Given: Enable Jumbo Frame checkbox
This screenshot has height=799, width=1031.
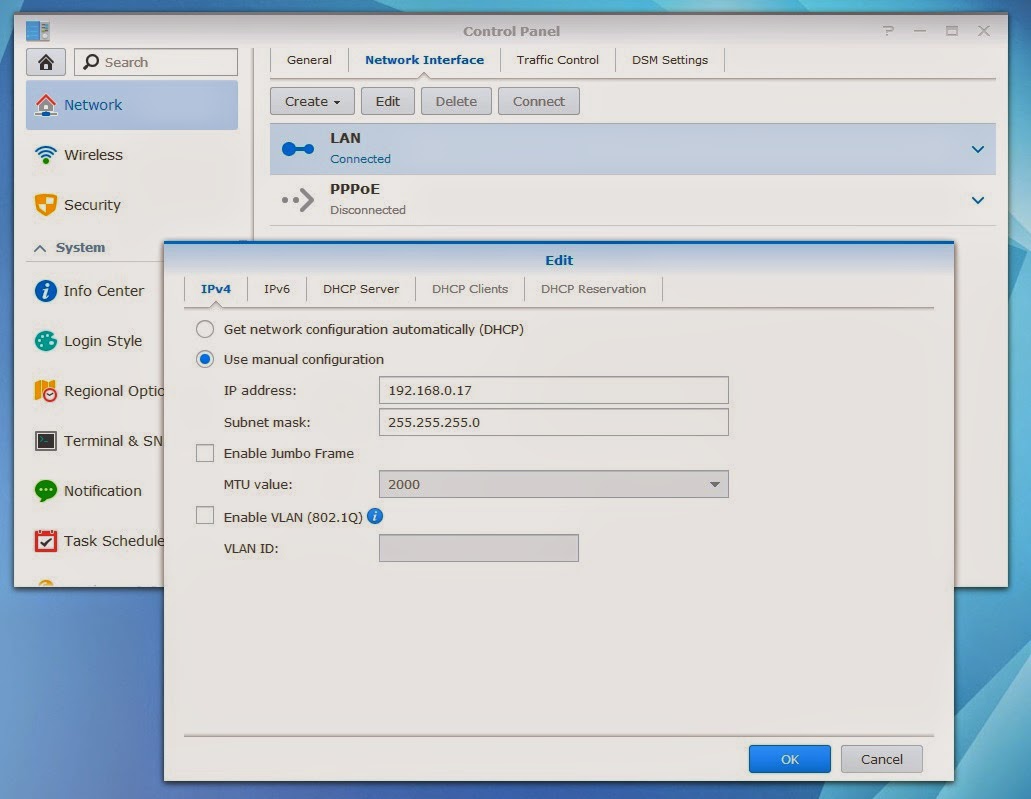Looking at the screenshot, I should tap(204, 453).
